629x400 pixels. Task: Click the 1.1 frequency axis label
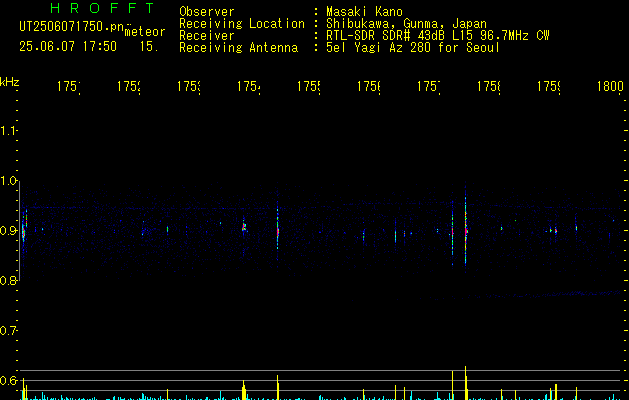[8, 131]
